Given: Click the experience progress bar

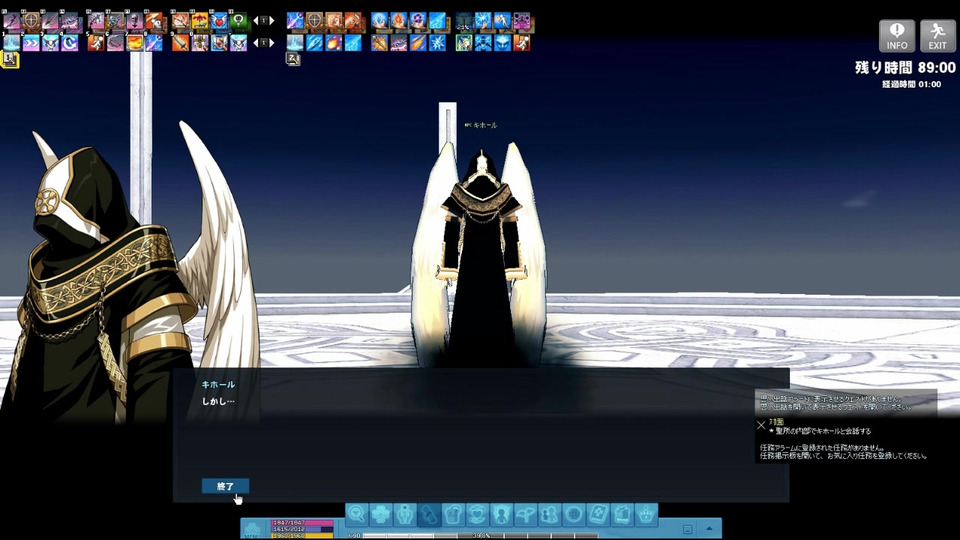Looking at the screenshot, I should [x=481, y=536].
